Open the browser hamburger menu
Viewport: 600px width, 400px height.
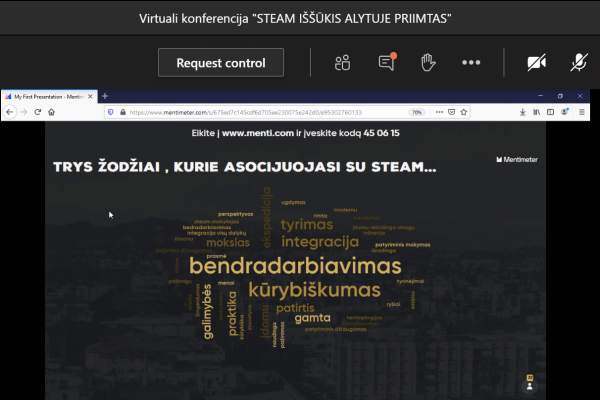(582, 112)
